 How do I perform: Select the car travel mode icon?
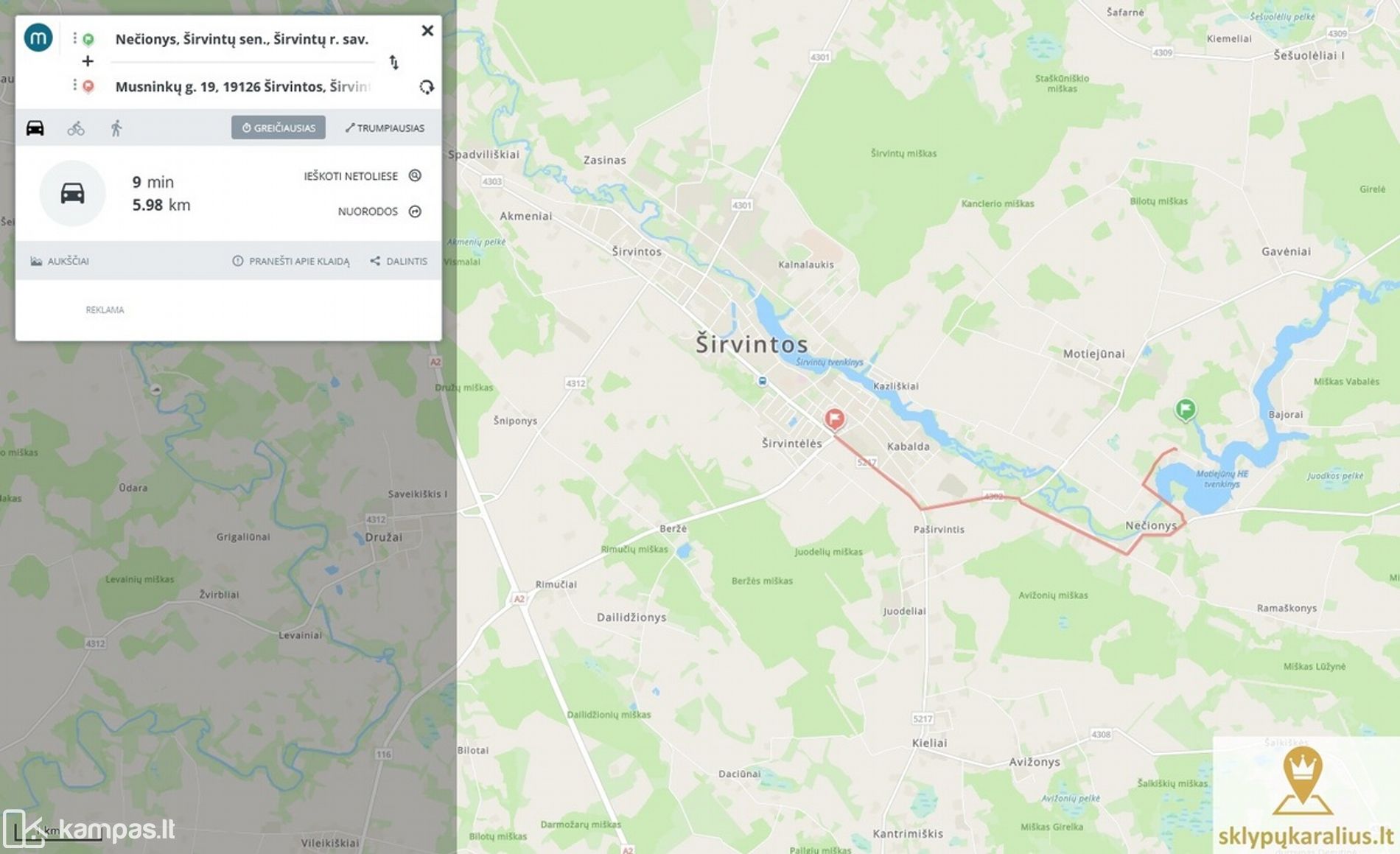tap(35, 128)
